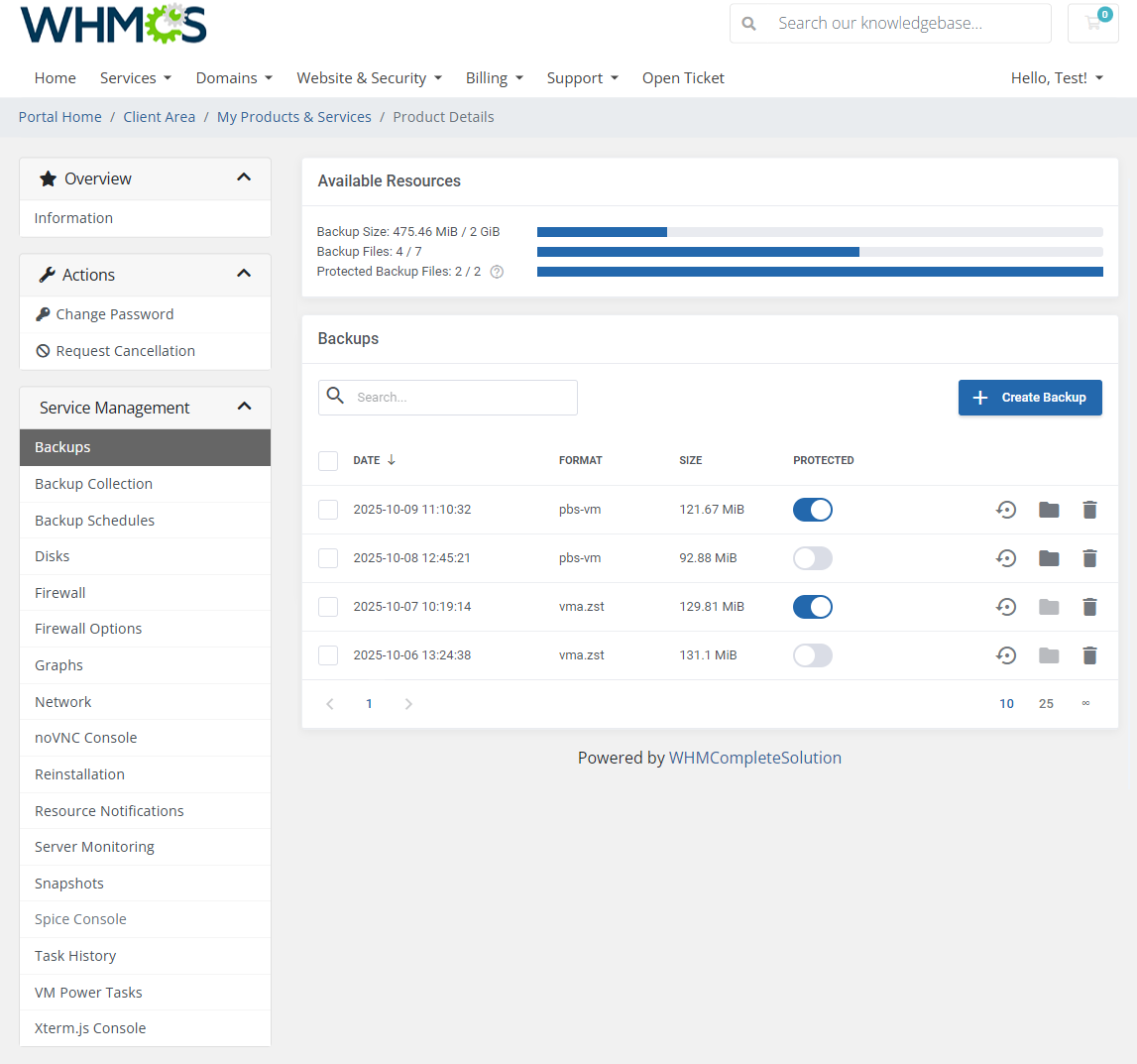
Task: Delete the 2025-10-07 vma.zst backup
Action: pos(1089,606)
